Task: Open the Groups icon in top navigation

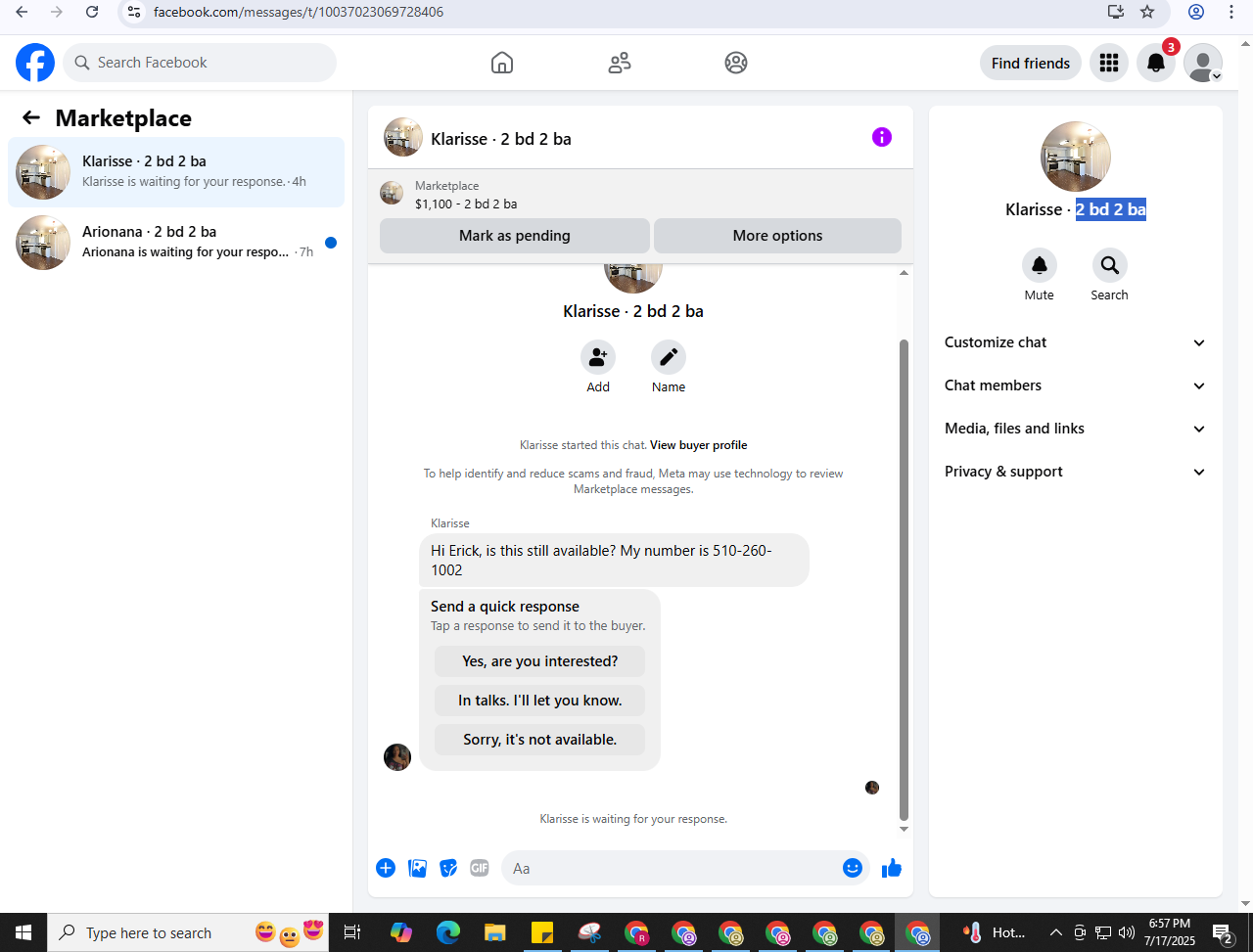Action: coord(736,63)
